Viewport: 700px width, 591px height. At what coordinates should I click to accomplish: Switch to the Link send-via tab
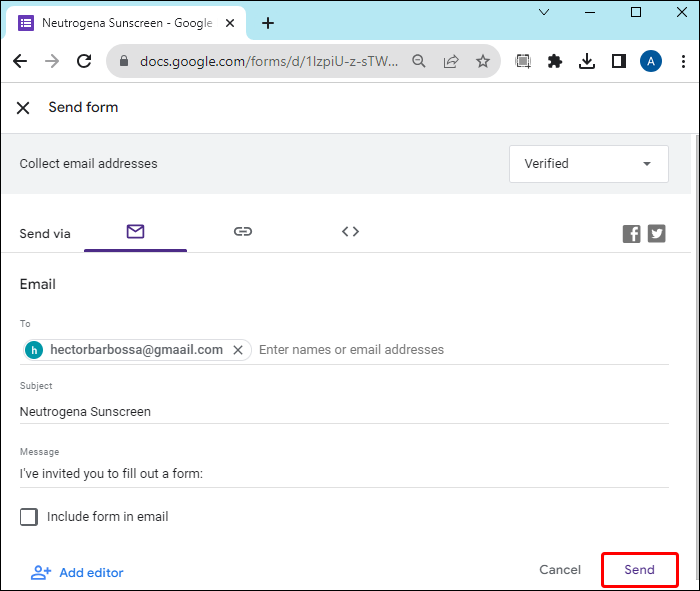click(243, 232)
